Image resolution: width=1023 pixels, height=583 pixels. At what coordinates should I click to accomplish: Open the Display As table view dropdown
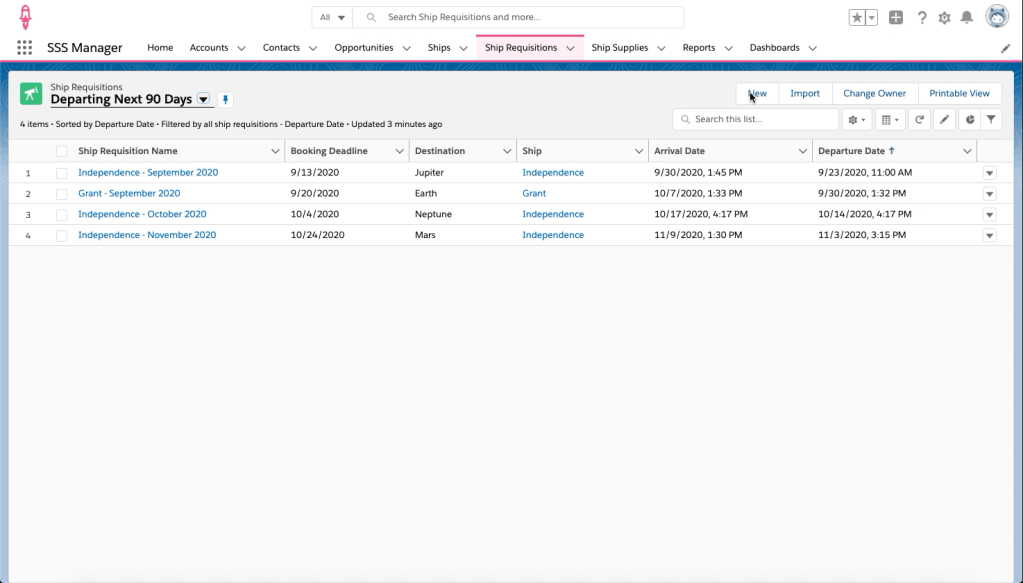click(889, 119)
